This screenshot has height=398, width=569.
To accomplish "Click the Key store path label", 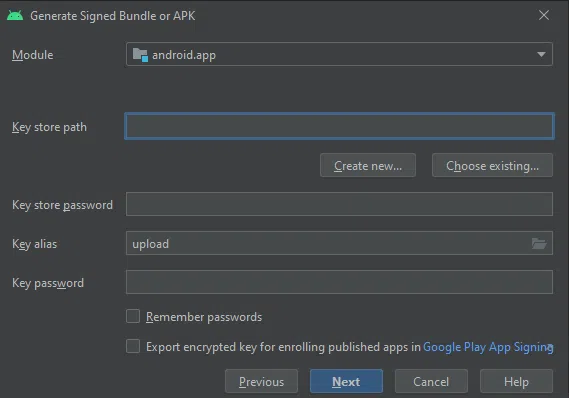I will (49, 127).
